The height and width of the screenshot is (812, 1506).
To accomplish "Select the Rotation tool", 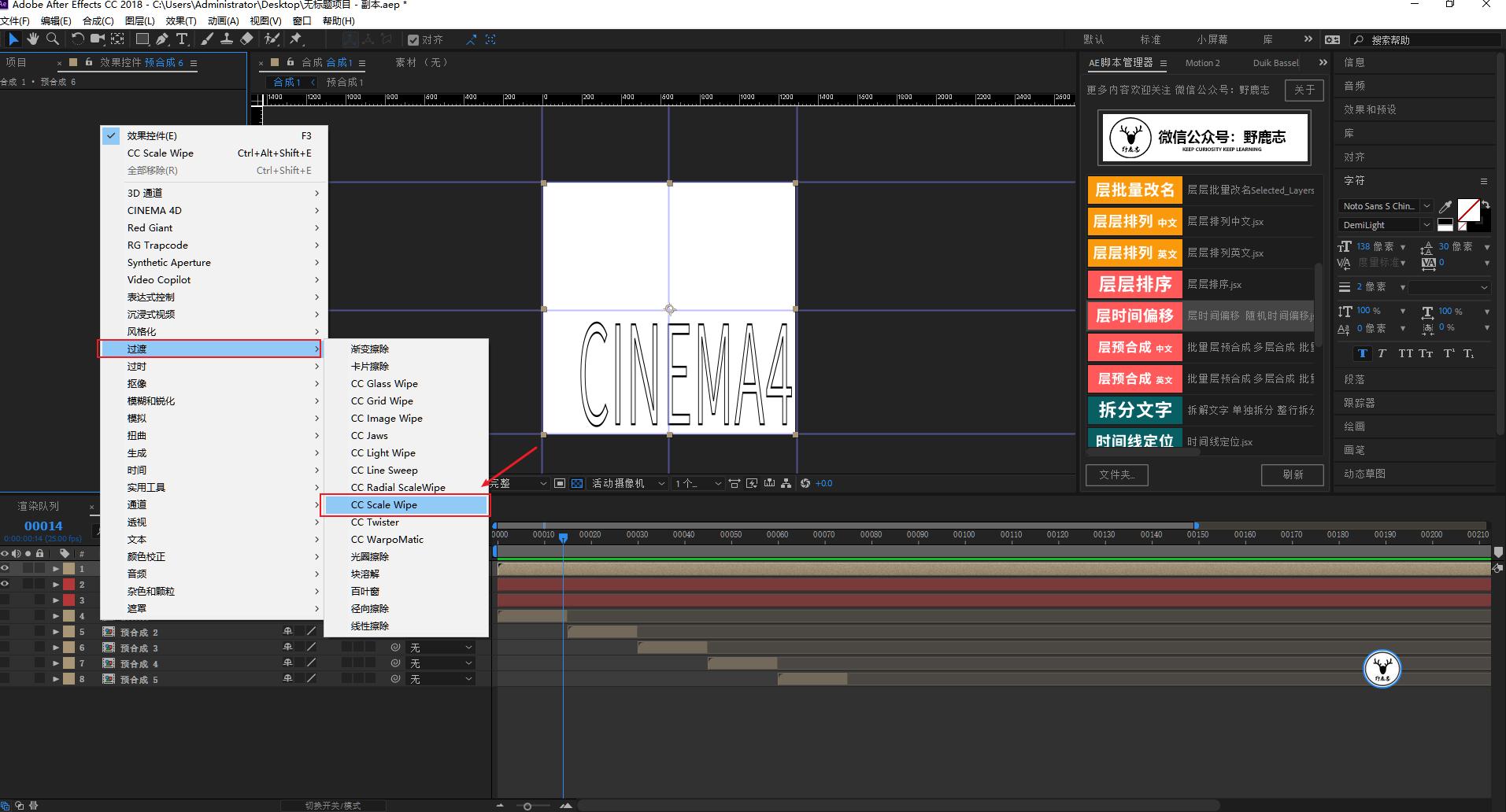I will 77,39.
